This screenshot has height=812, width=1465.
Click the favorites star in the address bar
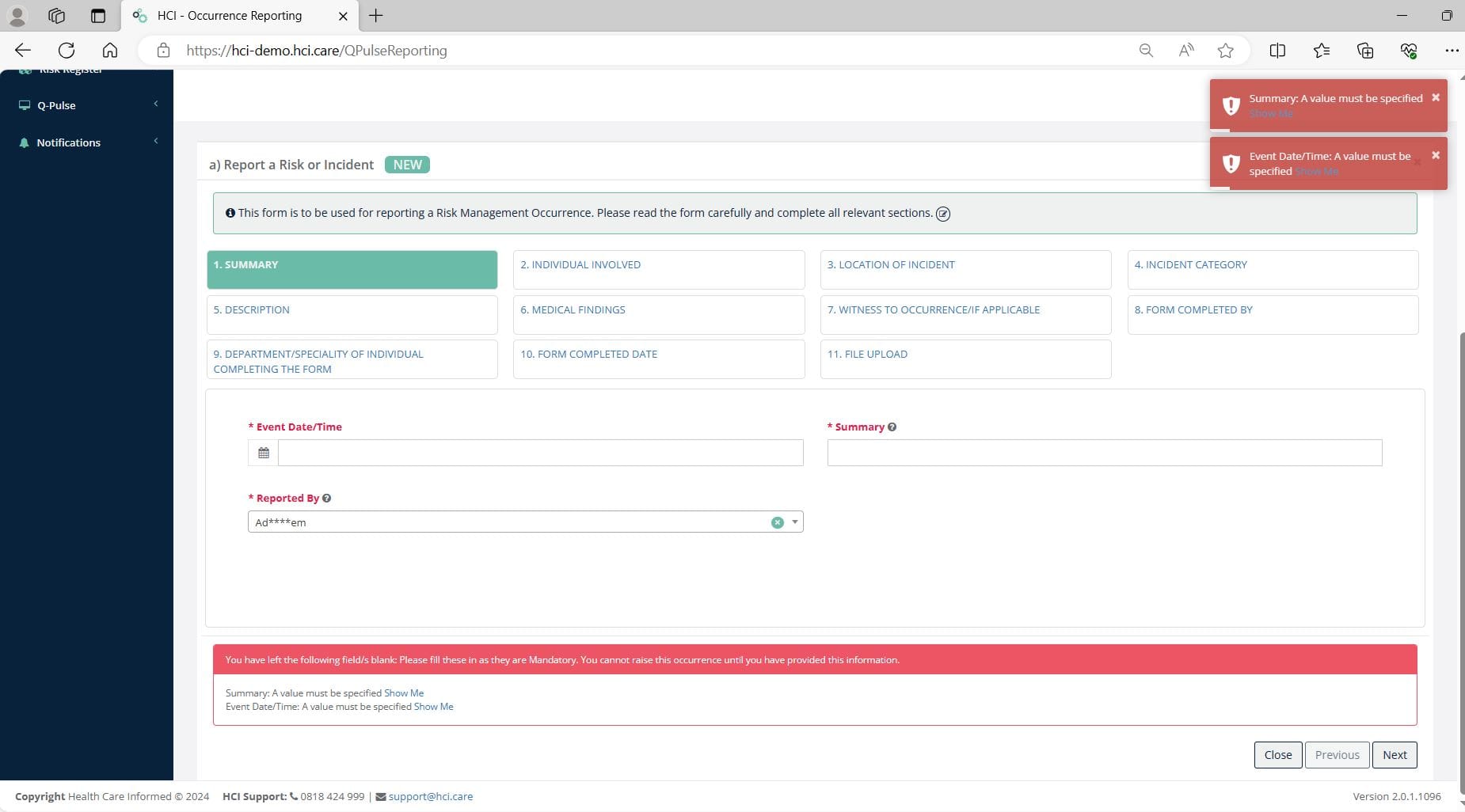coord(1225,50)
